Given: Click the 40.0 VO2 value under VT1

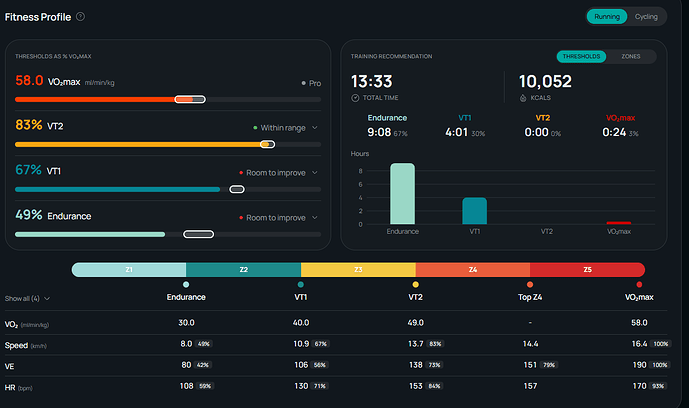Looking at the screenshot, I should pyautogui.click(x=301, y=323).
